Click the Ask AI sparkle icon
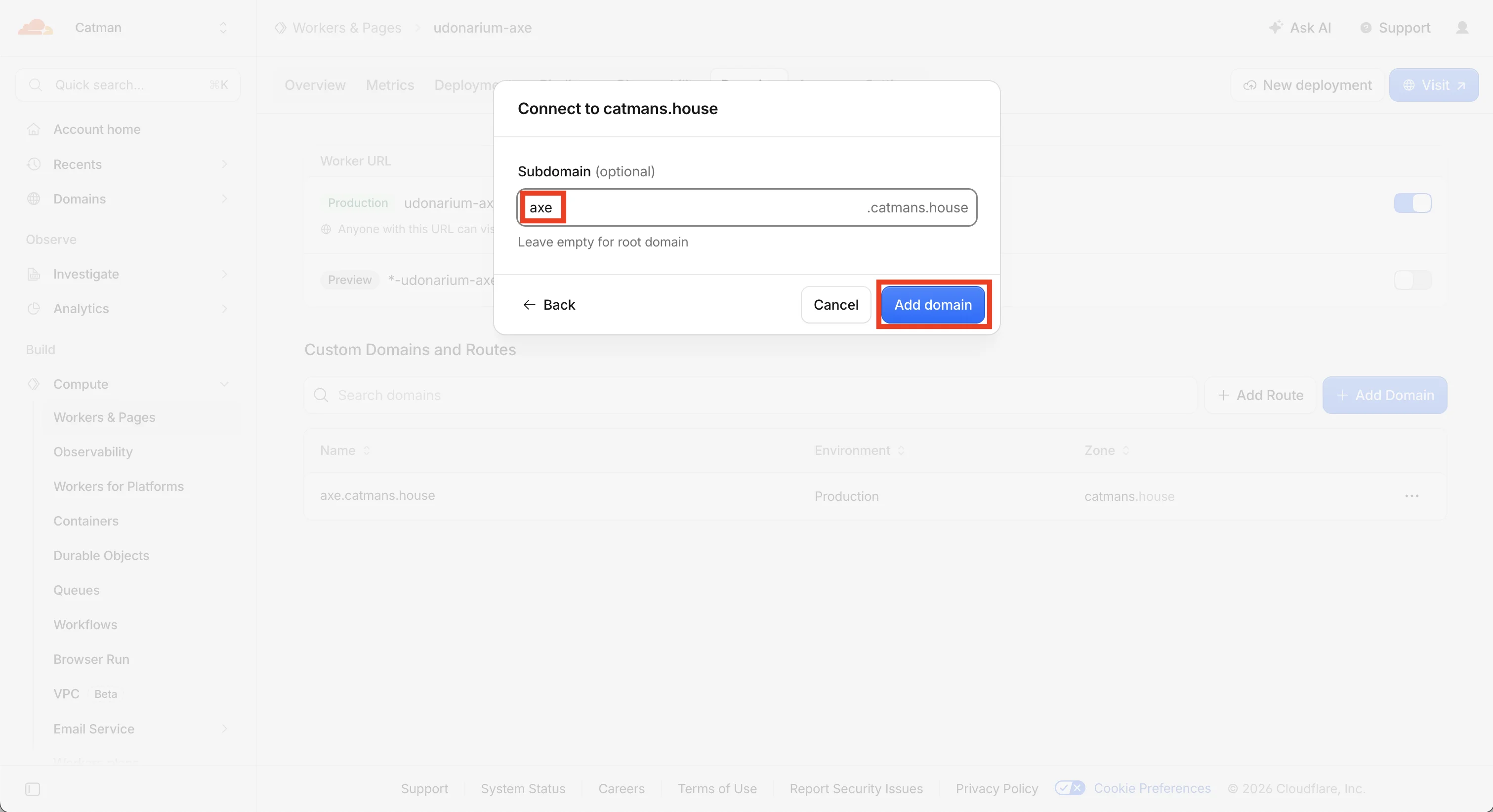Viewport: 1493px width, 812px height. (1275, 27)
